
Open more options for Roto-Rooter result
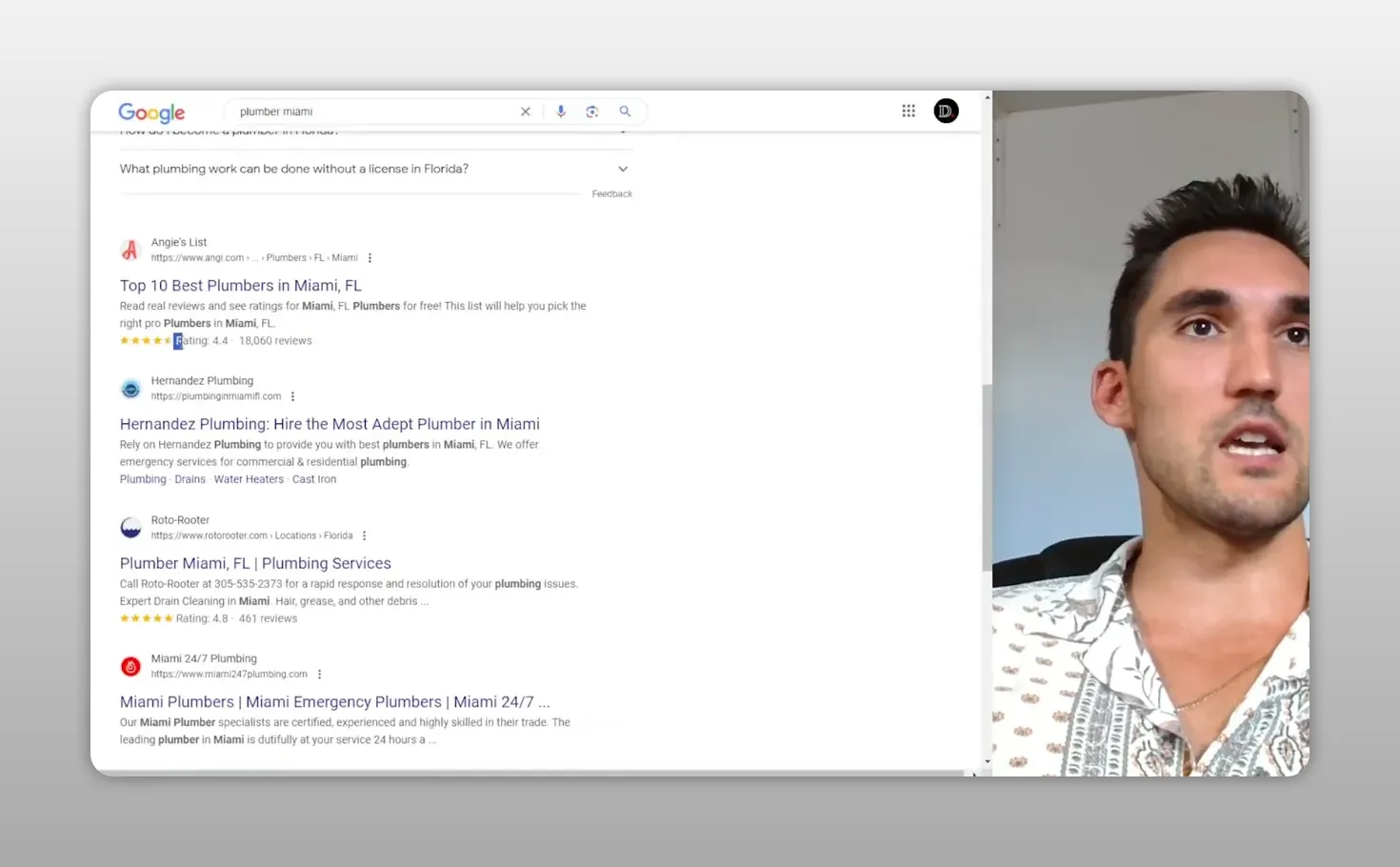pos(364,535)
